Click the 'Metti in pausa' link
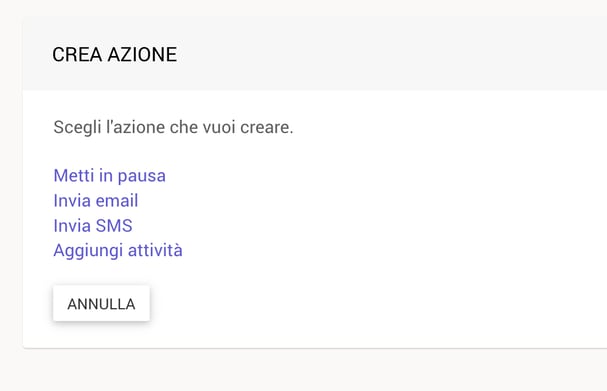607x391 pixels. (x=110, y=176)
